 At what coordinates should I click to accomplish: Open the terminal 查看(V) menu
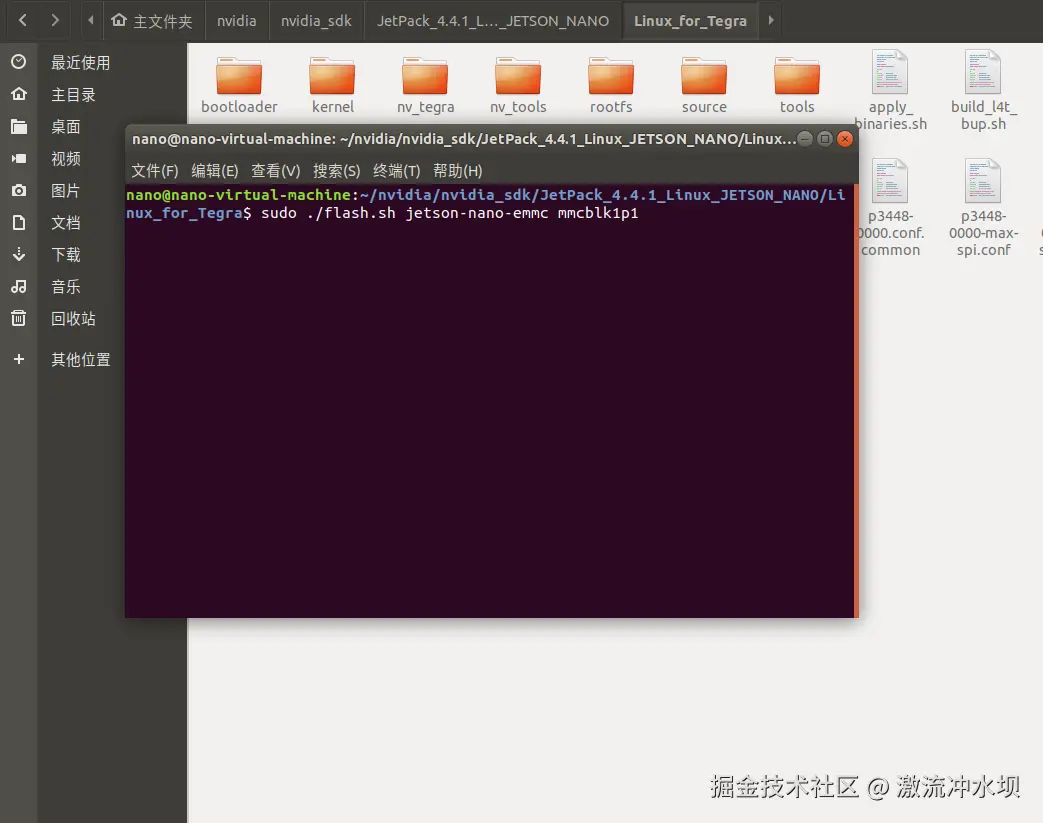pyautogui.click(x=275, y=171)
